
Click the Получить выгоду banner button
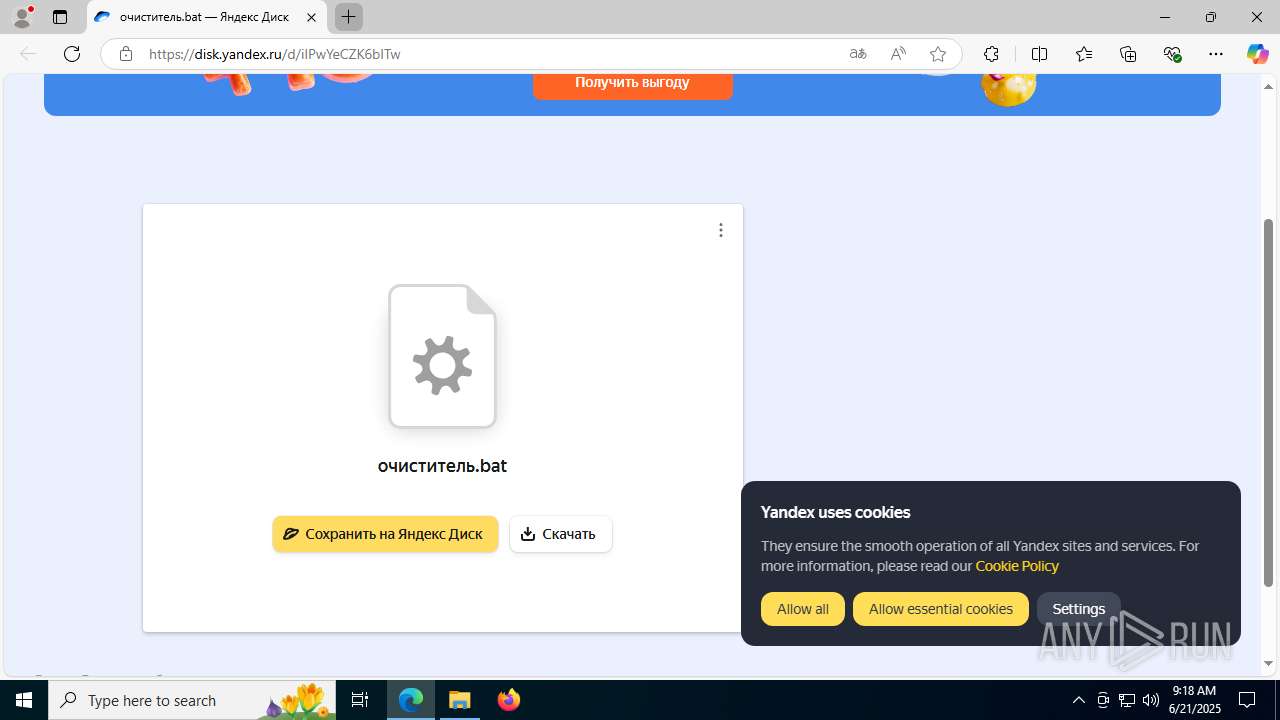632,84
